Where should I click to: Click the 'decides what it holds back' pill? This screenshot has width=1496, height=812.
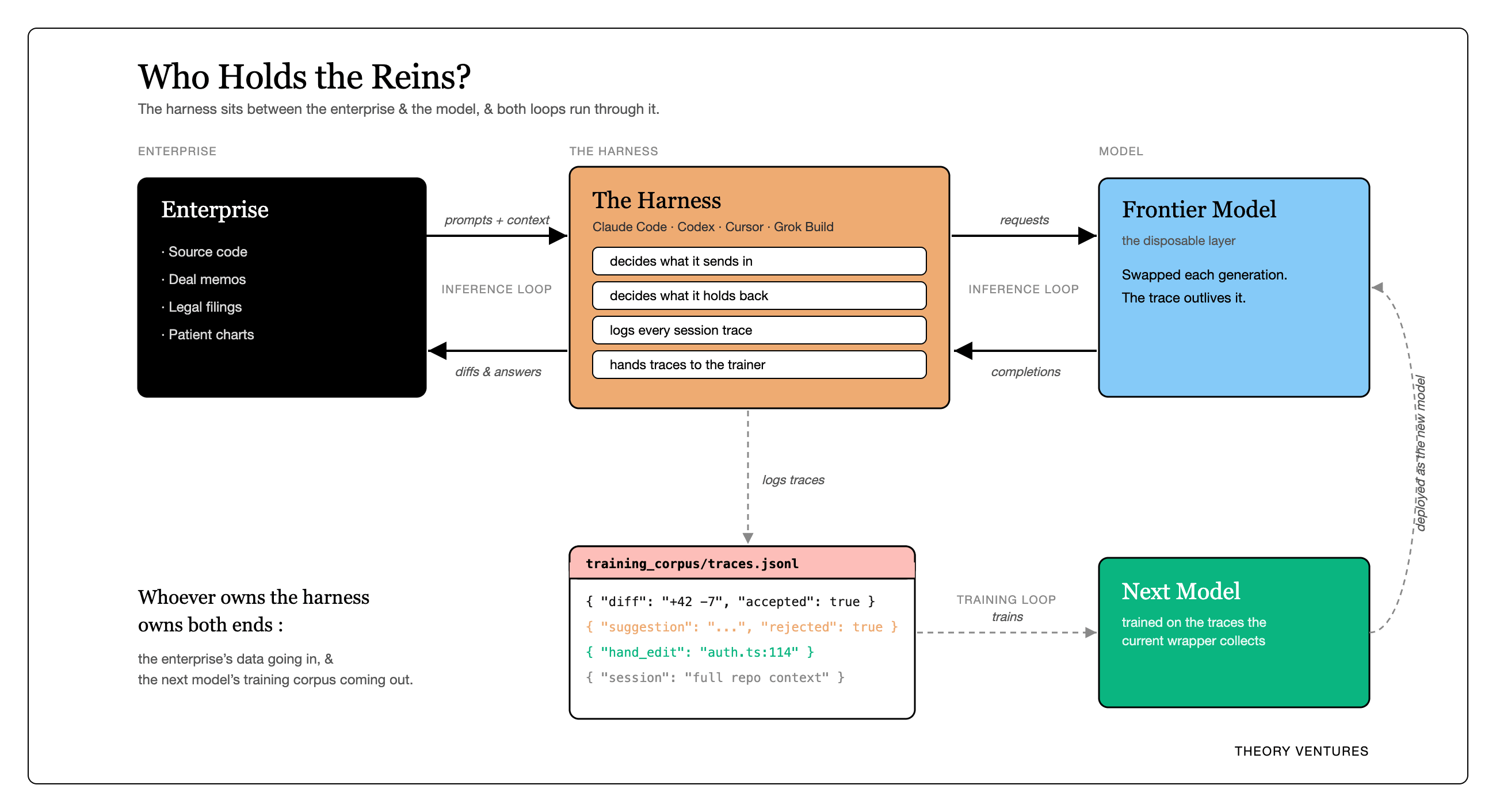pos(759,296)
